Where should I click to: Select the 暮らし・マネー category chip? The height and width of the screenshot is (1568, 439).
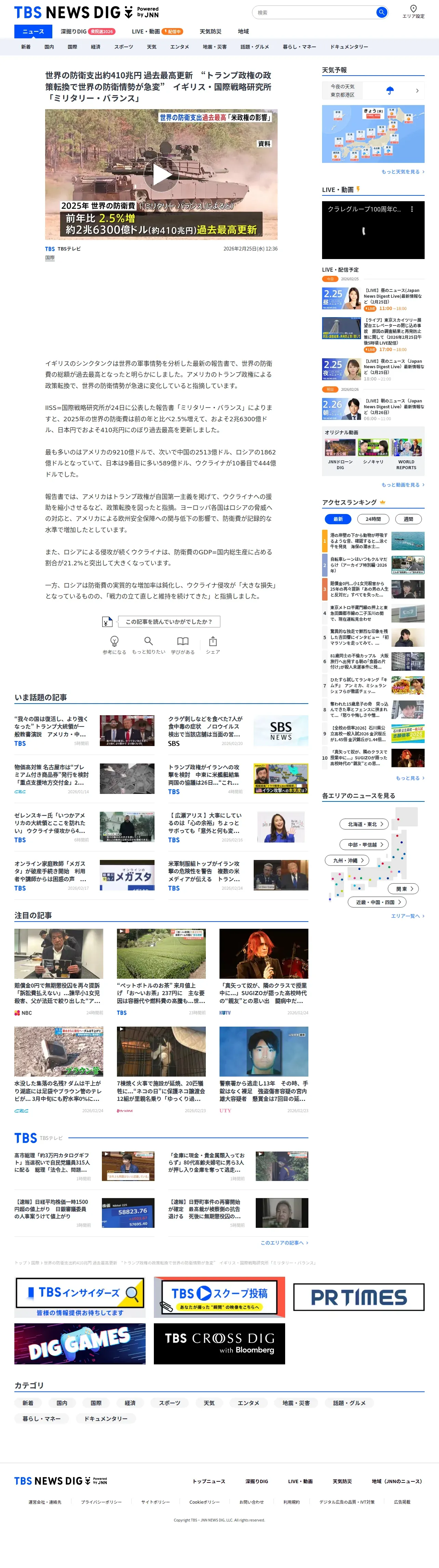(42, 1419)
